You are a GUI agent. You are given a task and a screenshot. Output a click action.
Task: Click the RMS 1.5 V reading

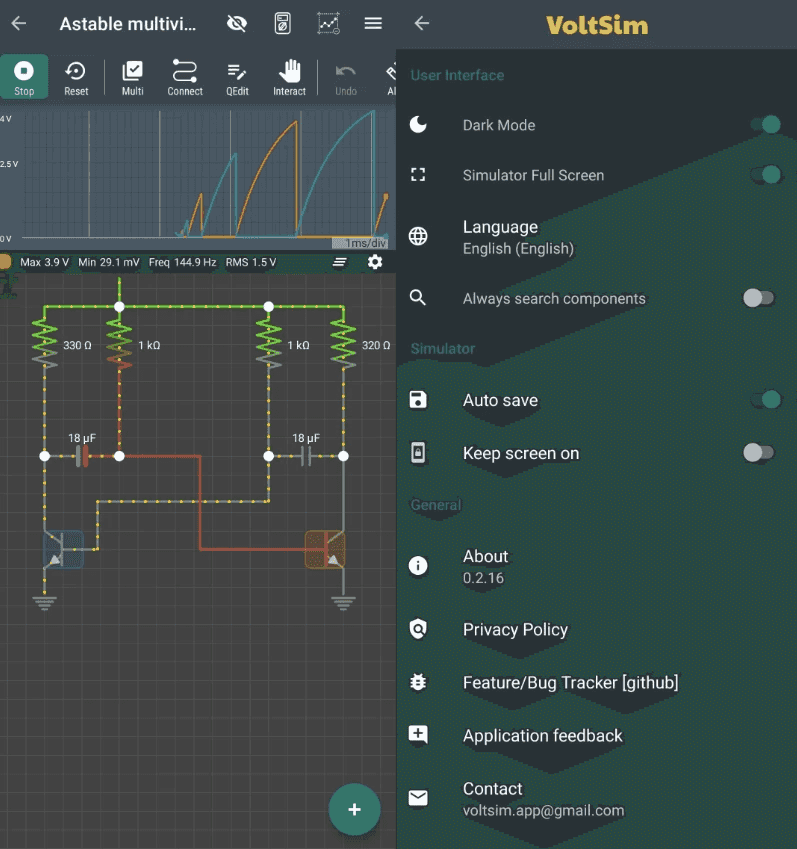[251, 263]
